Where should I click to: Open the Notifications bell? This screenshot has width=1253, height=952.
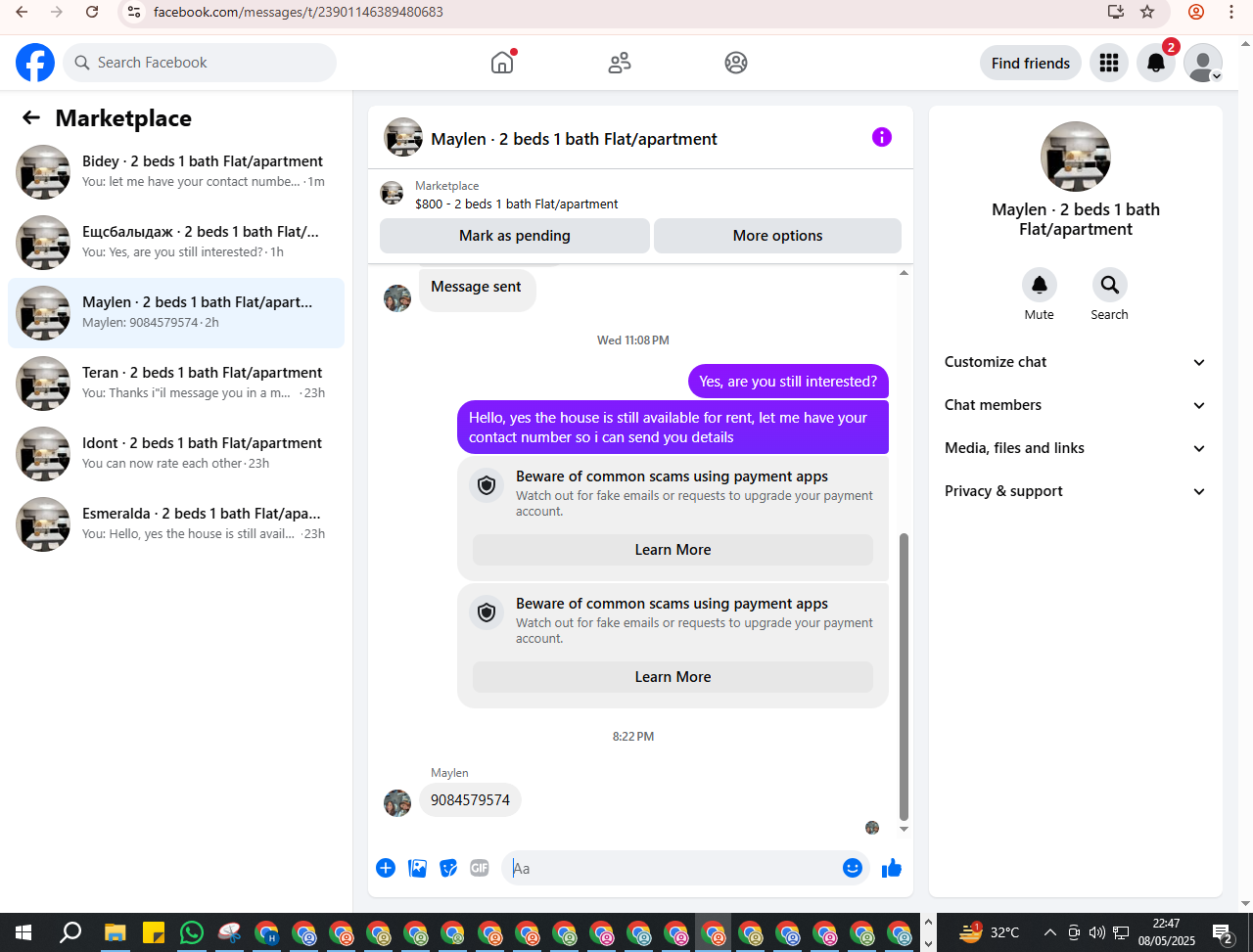[1156, 63]
